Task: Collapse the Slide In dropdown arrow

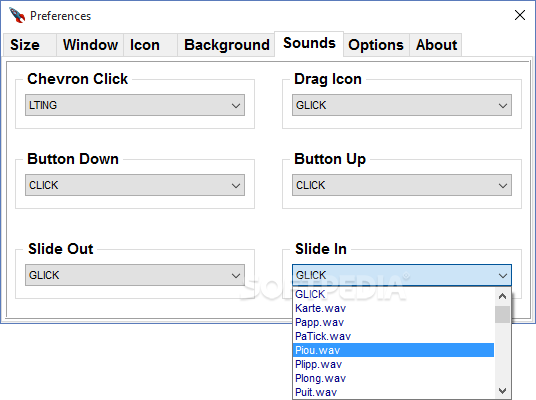Action: (x=502, y=275)
